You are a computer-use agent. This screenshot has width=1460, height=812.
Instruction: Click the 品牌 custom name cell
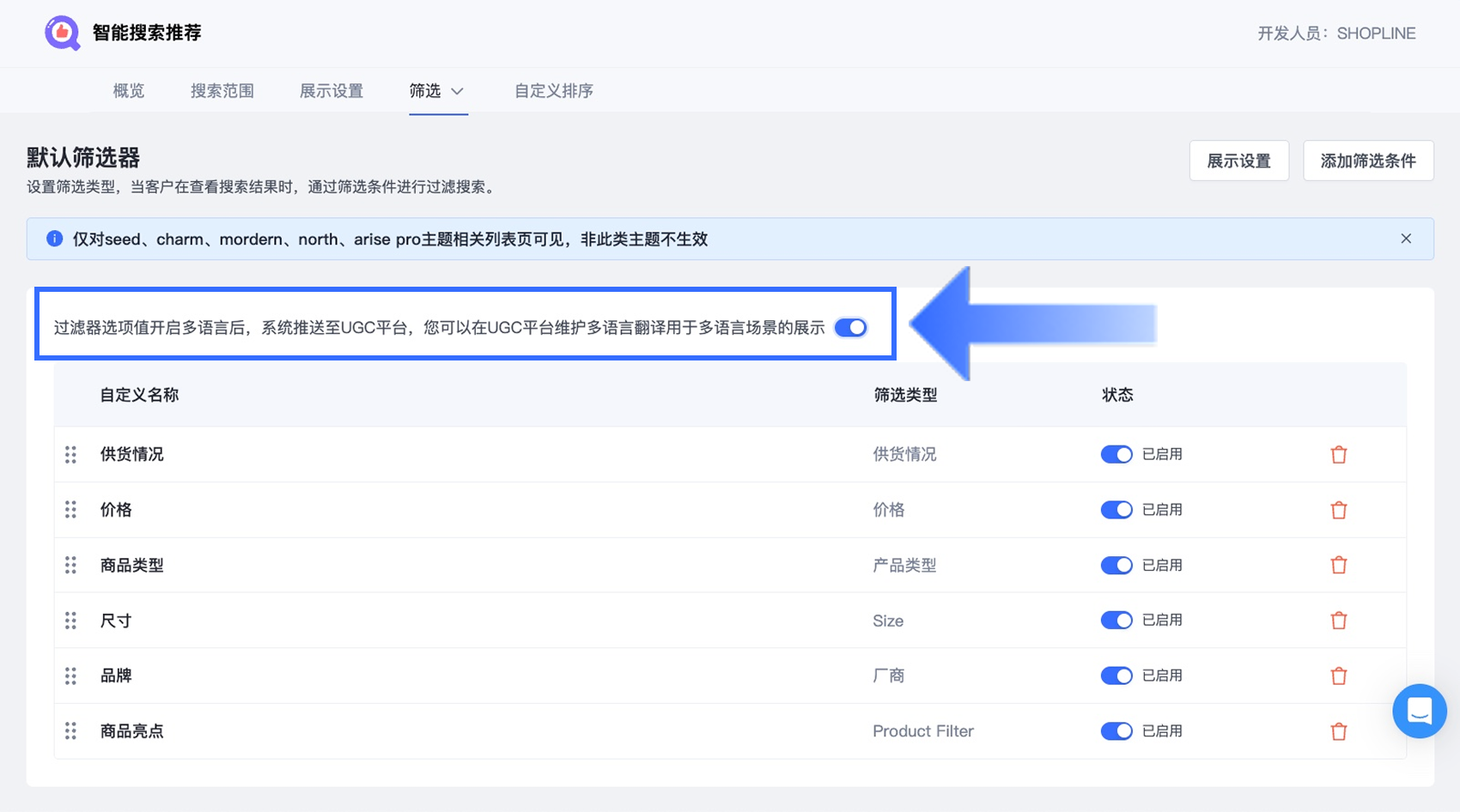(116, 676)
